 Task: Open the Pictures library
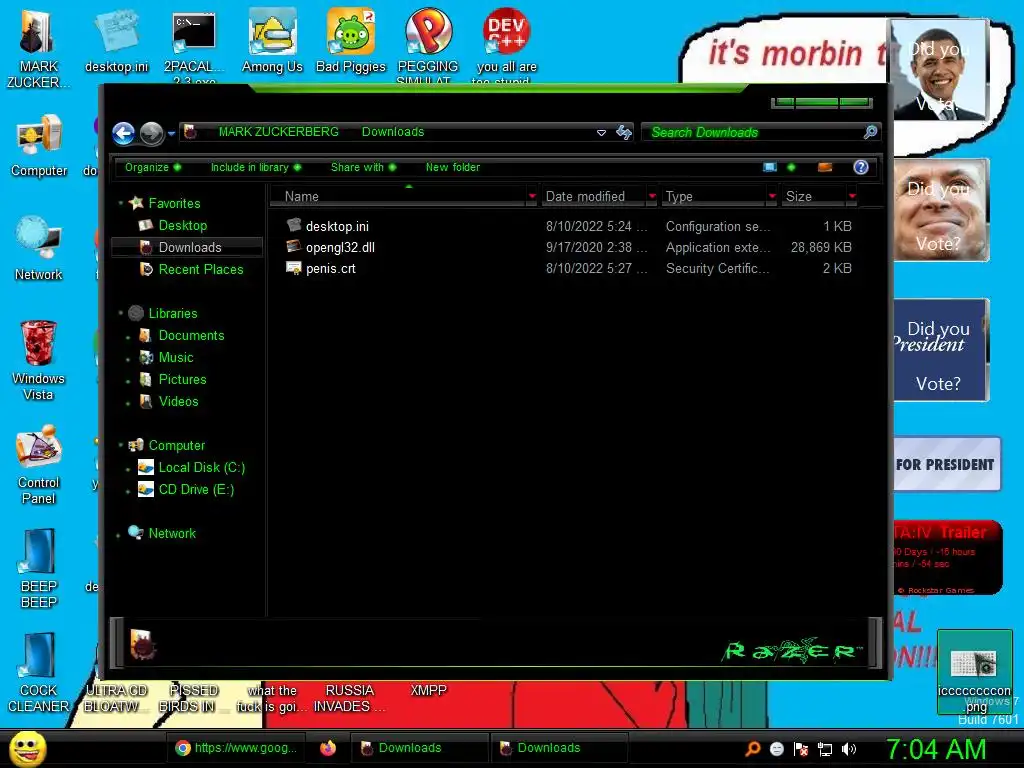point(182,379)
